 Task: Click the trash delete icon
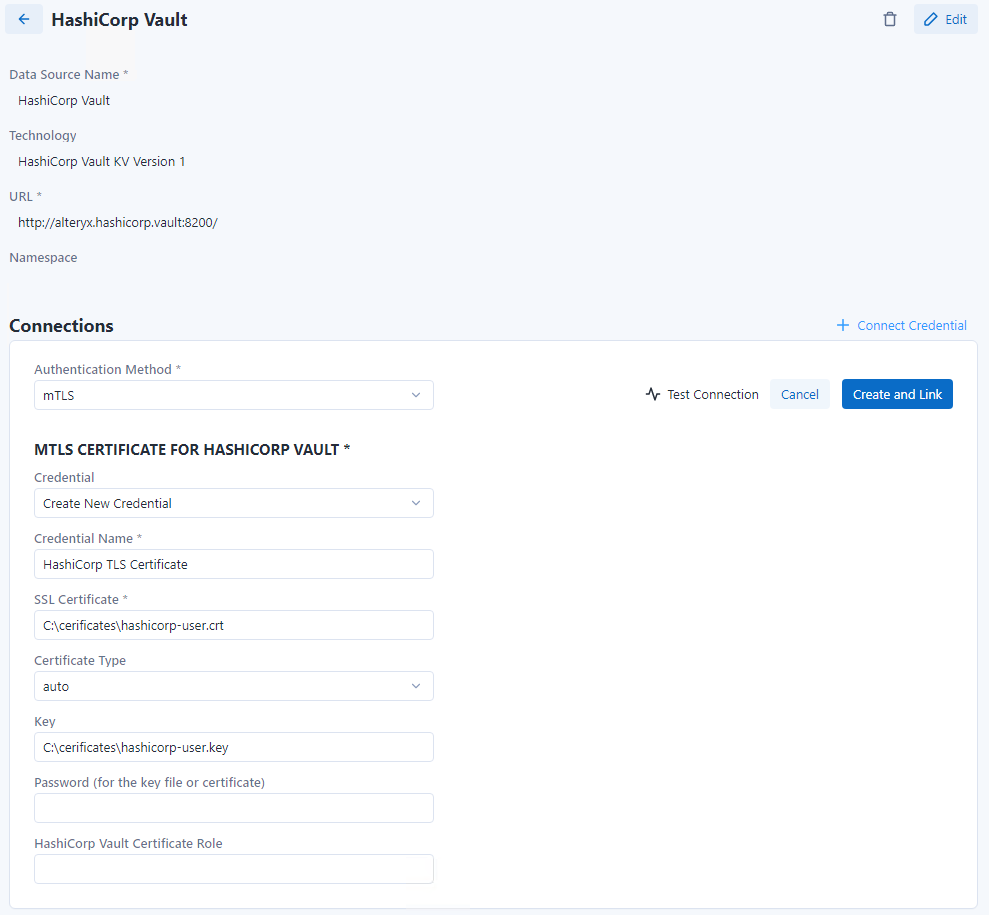(x=889, y=19)
